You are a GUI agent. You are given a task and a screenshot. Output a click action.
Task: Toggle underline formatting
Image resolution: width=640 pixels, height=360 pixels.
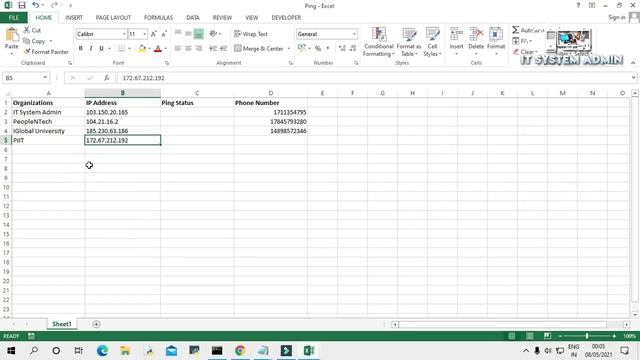(x=101, y=48)
